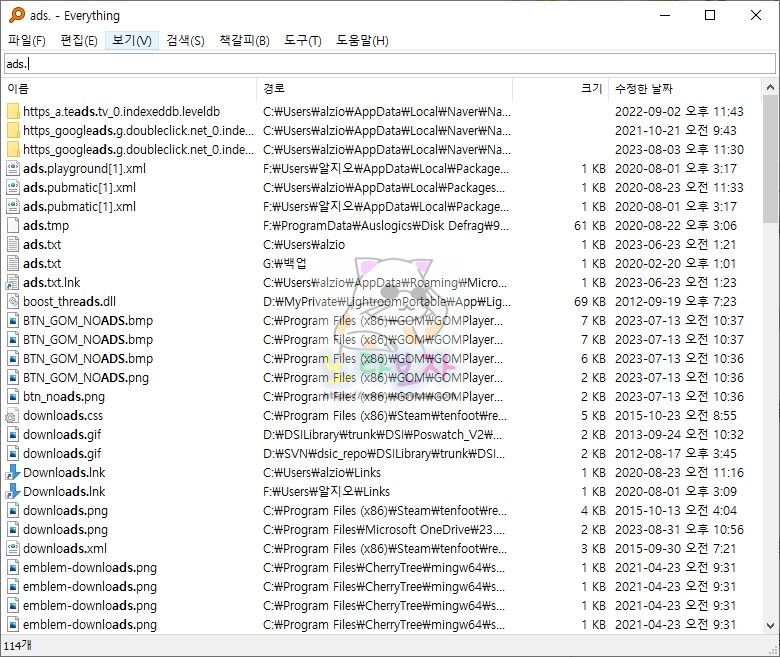
Task: Click XML icon of ads.pubmatic[1].xml on F: drive
Action: [x=13, y=206]
